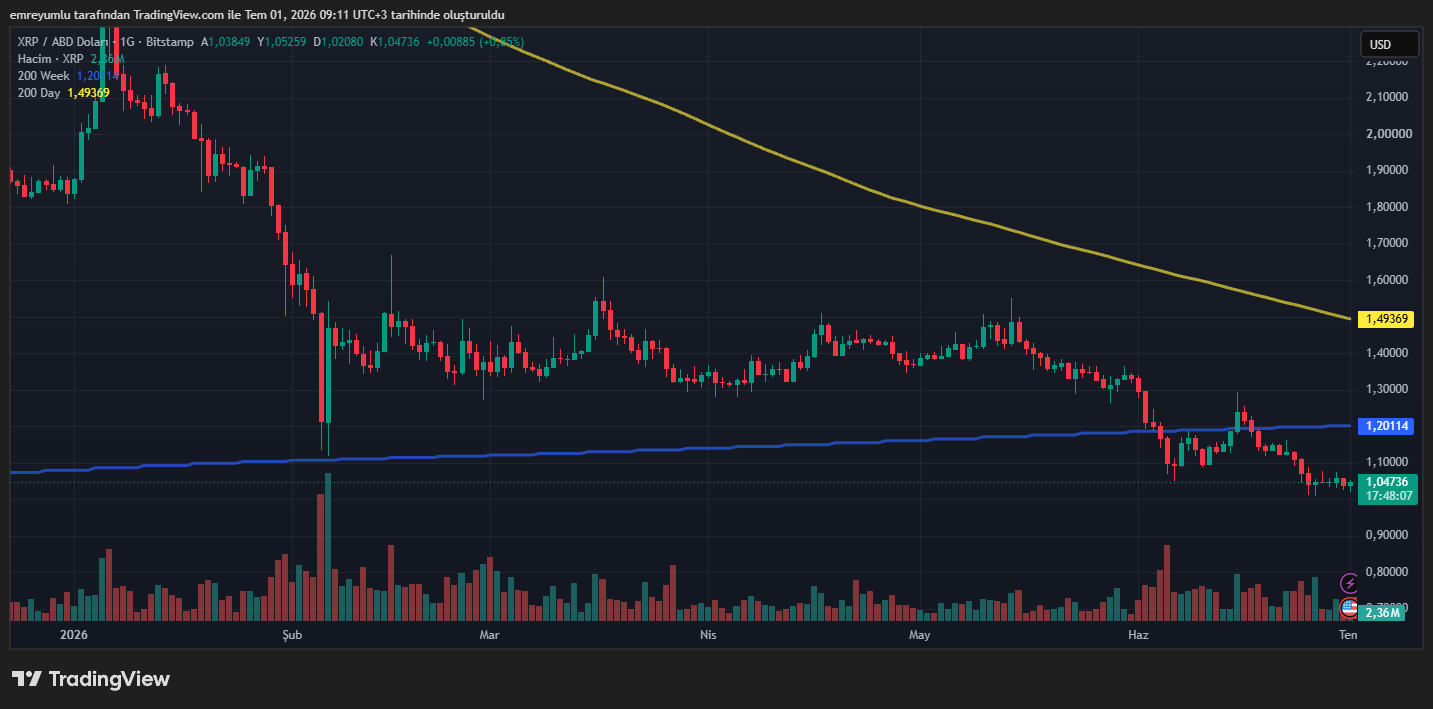The image size is (1433, 709).
Task: Select the 200 Day indicator legend
Action: click(x=39, y=93)
